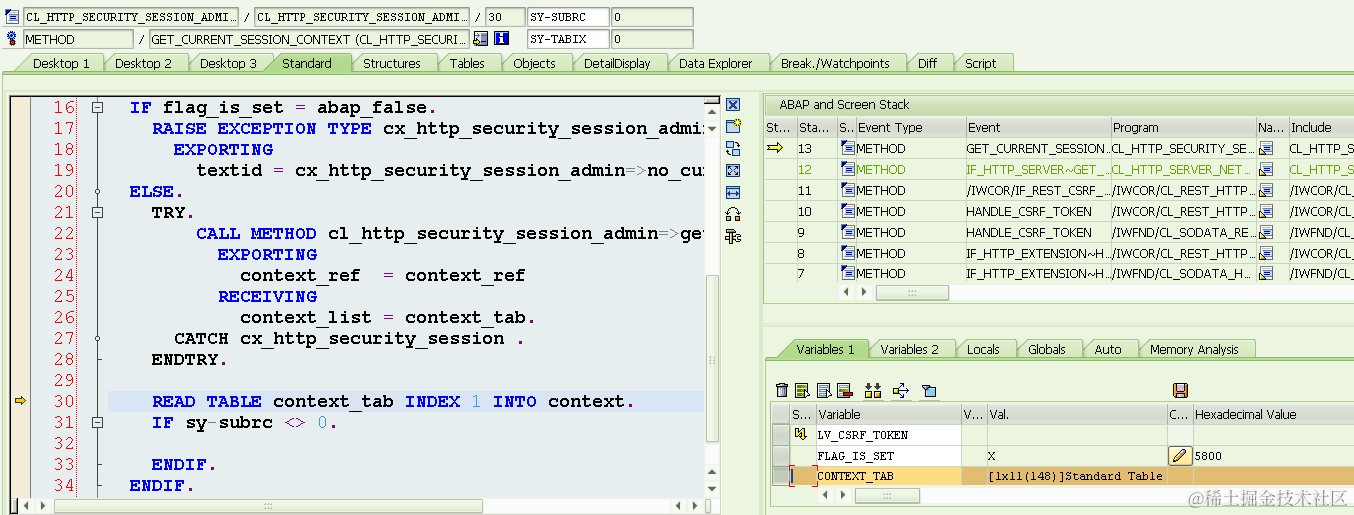Image resolution: width=1354 pixels, height=515 pixels.
Task: Click the maximize horizontally icon with double arrow
Action: click(733, 192)
